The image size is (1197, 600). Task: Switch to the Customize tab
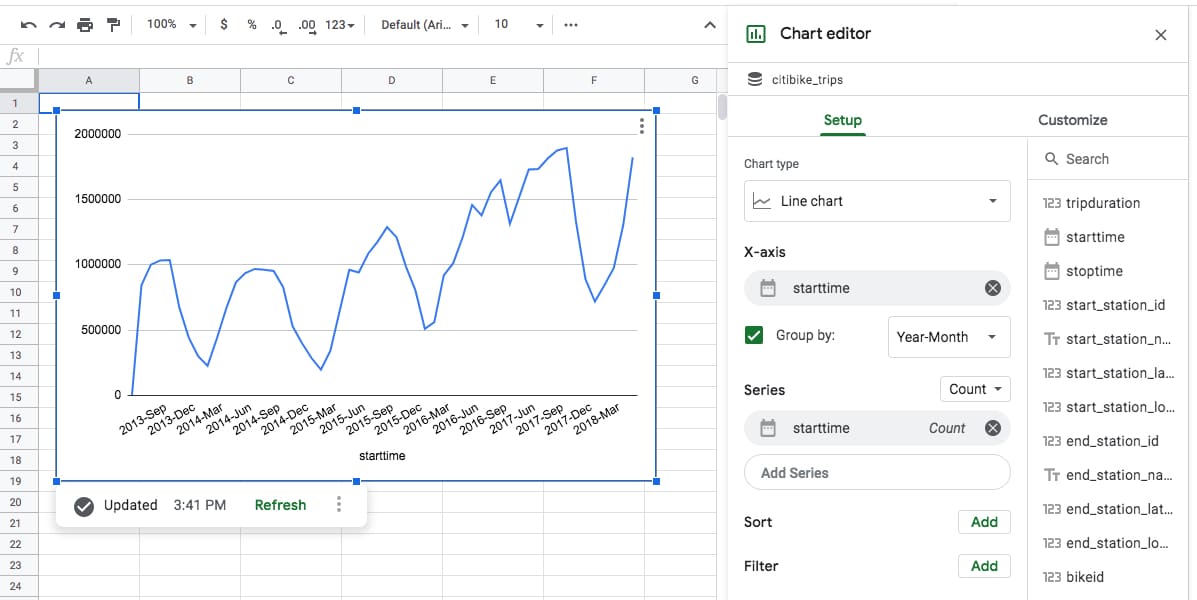pyautogui.click(x=1073, y=120)
